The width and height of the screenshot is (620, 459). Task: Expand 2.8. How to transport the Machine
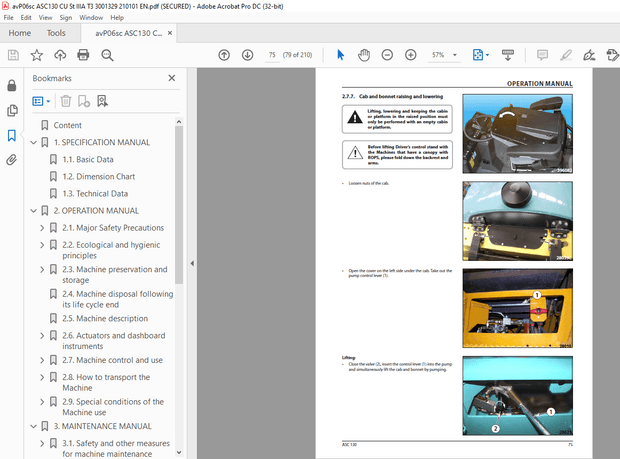tap(42, 377)
